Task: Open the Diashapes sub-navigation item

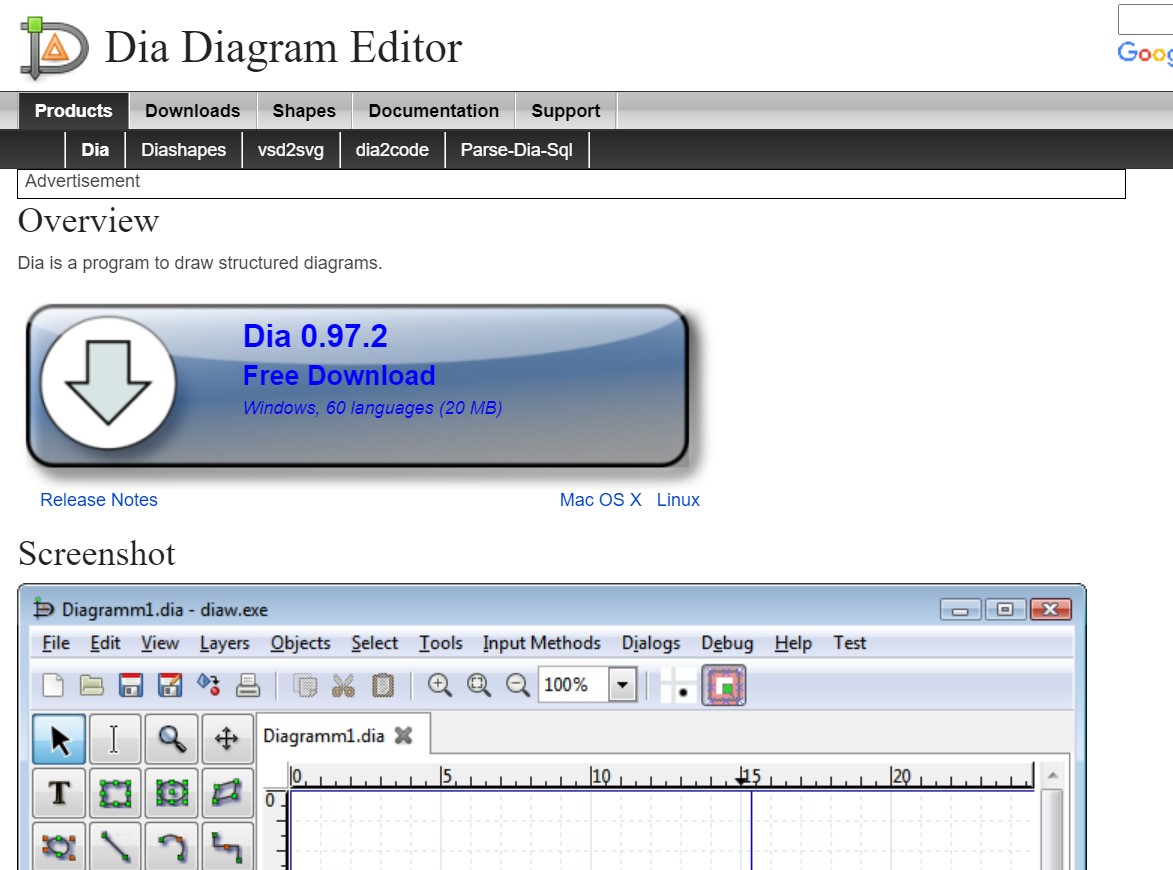Action: coord(183,150)
